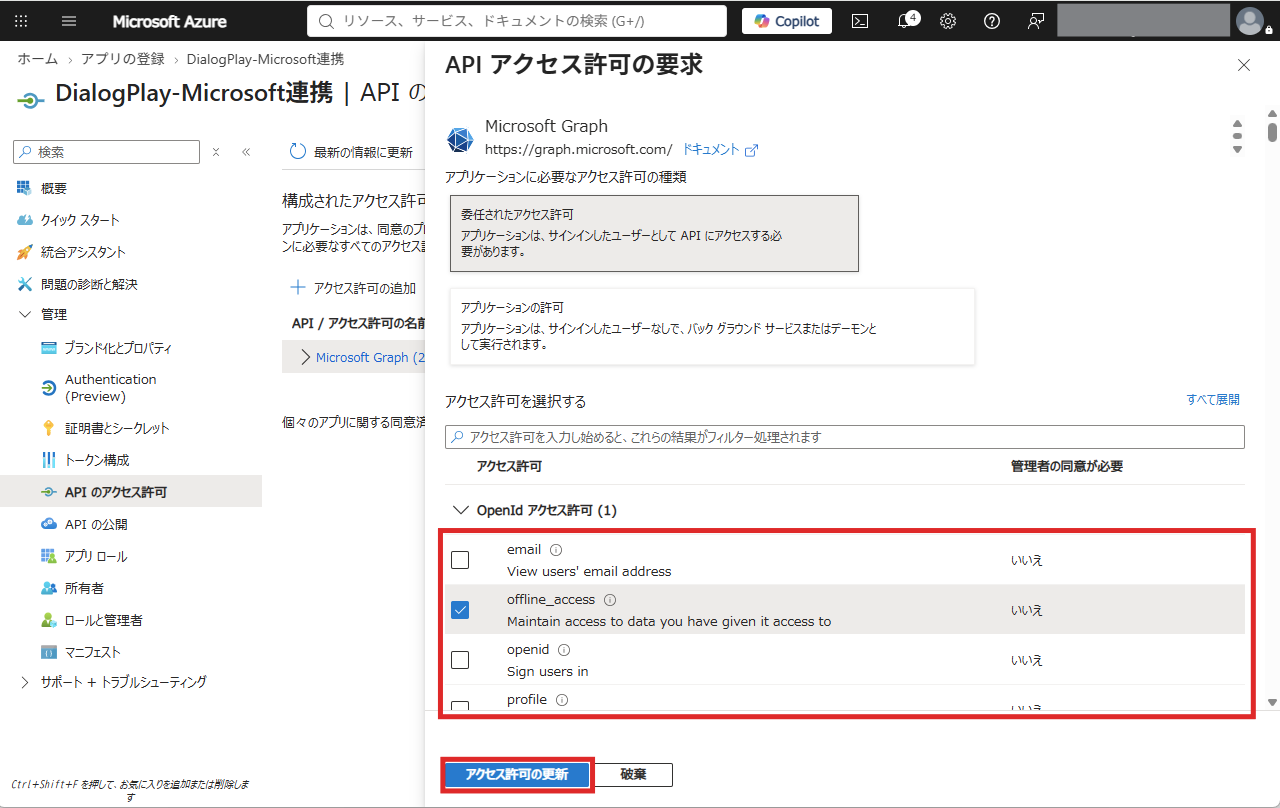
Task: Select 委任されたアクセス許可 permission type
Action: pyautogui.click(x=654, y=233)
